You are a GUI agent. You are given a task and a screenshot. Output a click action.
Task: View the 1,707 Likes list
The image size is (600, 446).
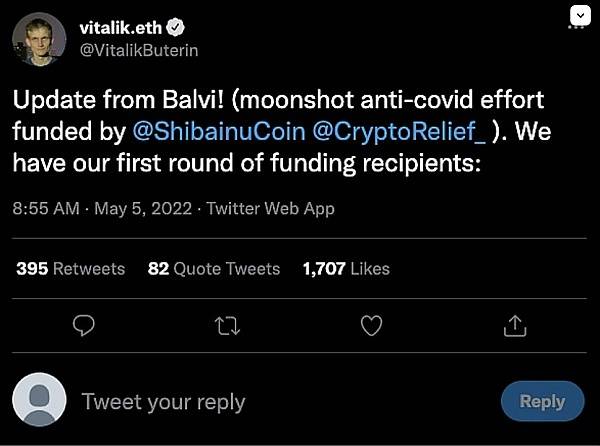coord(345,268)
